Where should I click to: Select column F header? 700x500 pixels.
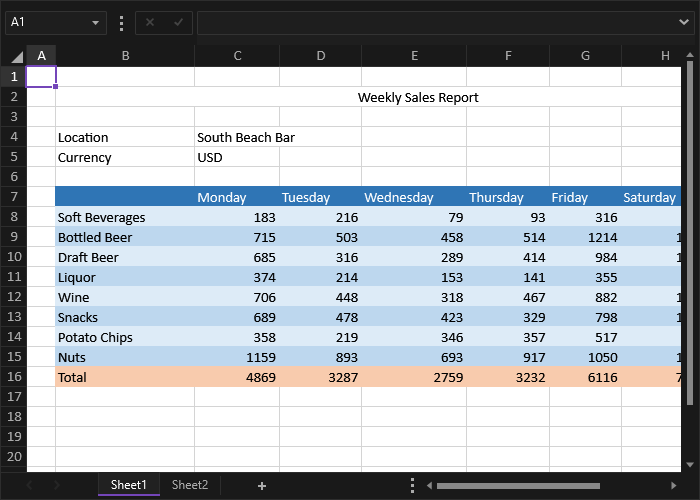tap(508, 56)
